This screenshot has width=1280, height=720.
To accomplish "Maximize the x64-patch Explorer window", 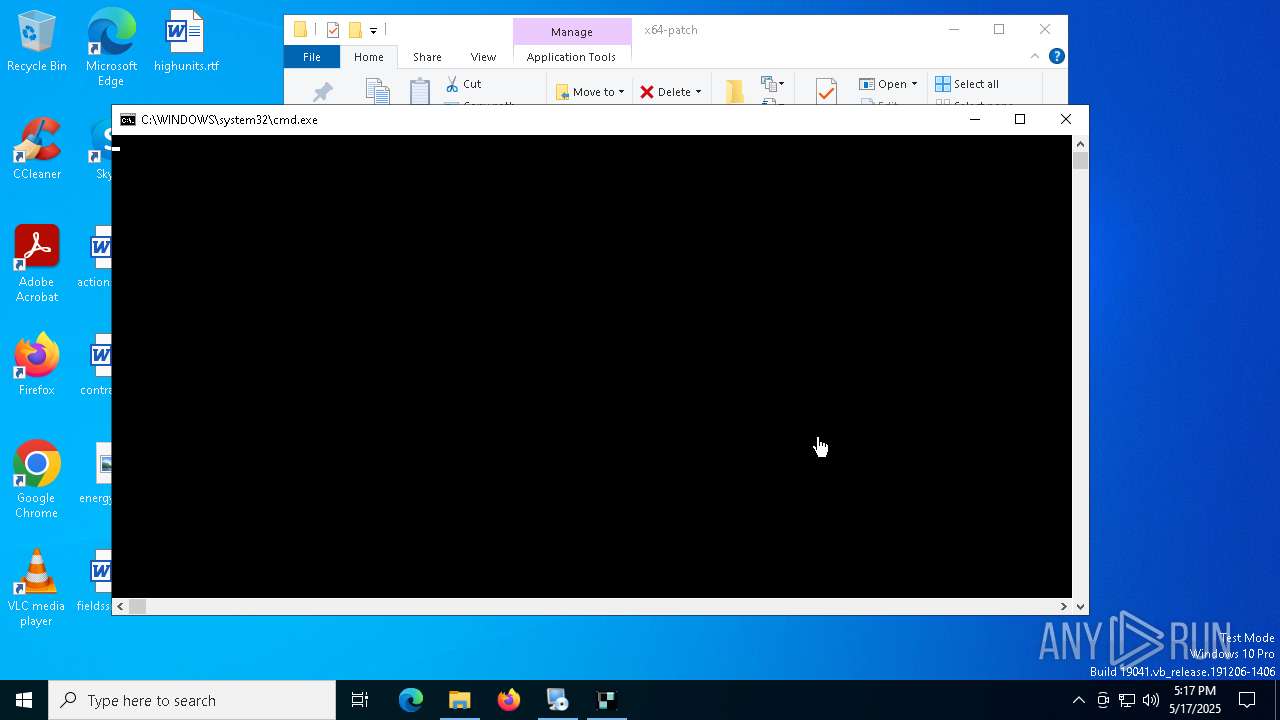I will click(999, 30).
